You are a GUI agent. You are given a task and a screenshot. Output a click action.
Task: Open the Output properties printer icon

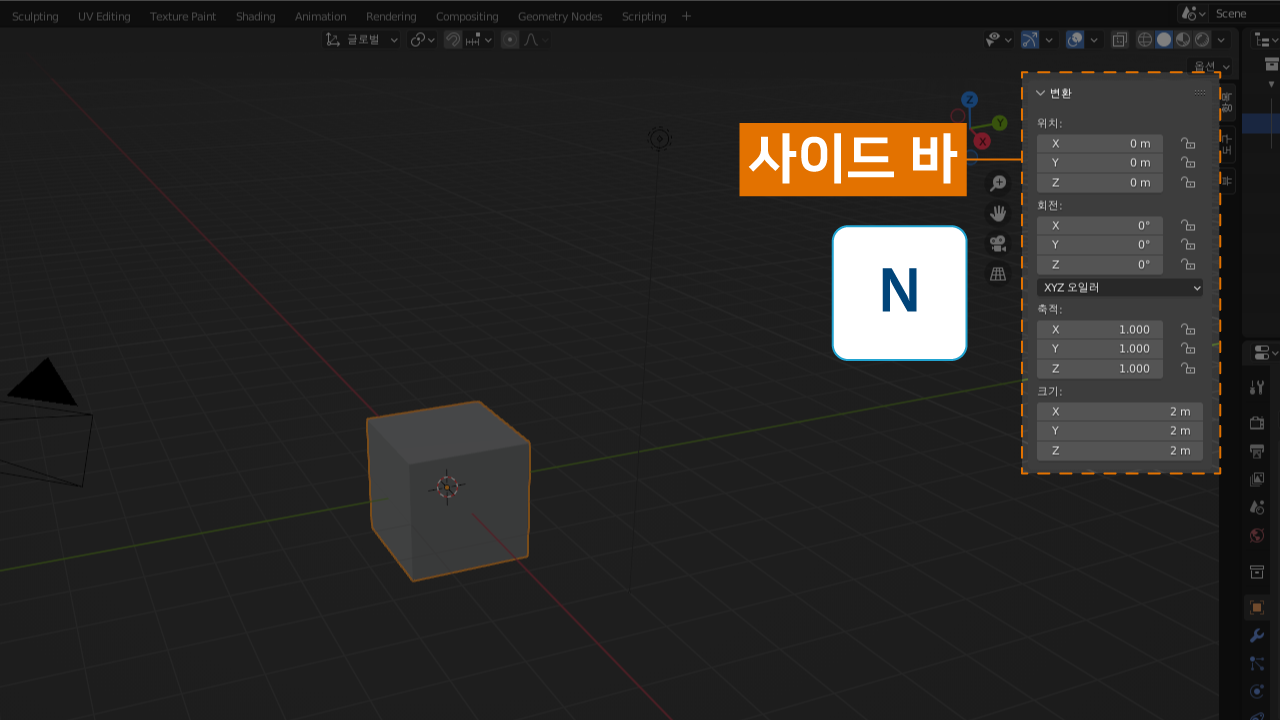pyautogui.click(x=1257, y=451)
